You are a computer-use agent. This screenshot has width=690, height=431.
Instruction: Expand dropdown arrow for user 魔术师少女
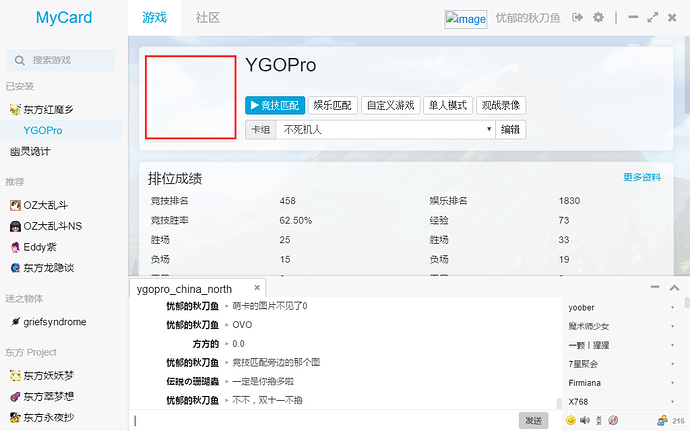point(672,326)
